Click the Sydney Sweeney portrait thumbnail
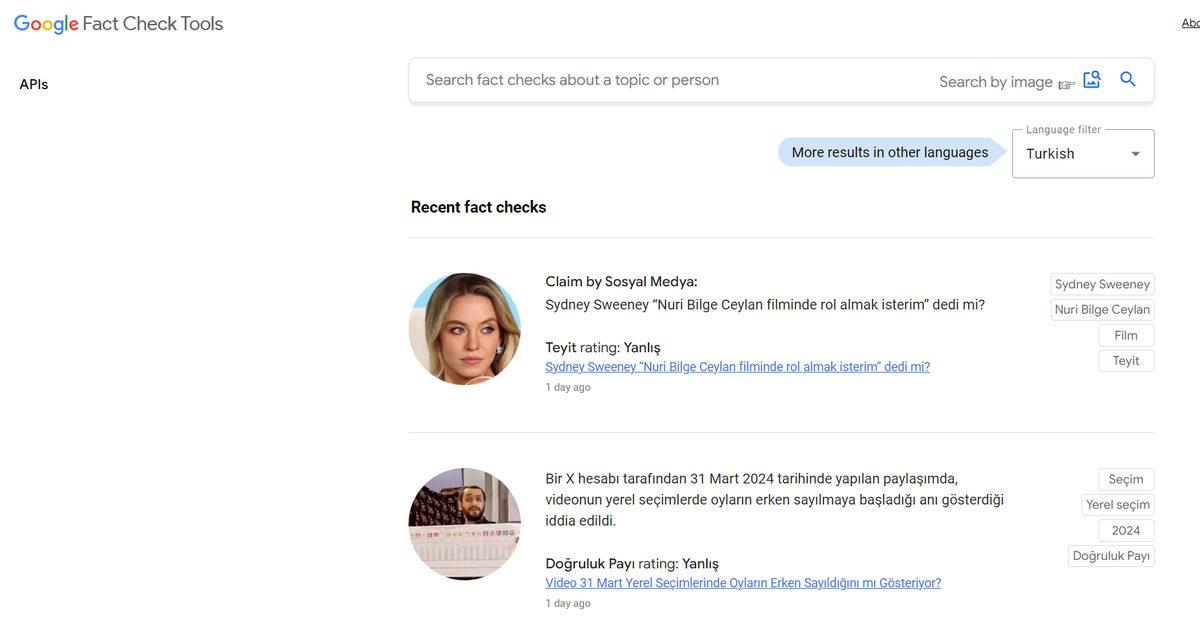The image size is (1200, 628). (x=465, y=329)
